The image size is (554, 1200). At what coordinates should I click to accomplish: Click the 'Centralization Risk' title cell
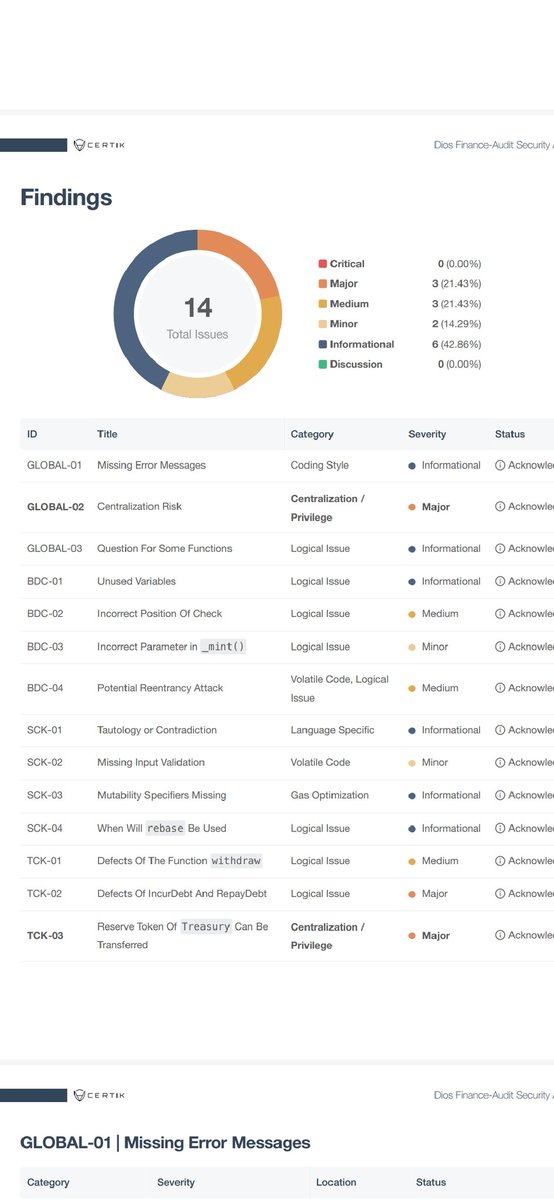pos(139,507)
